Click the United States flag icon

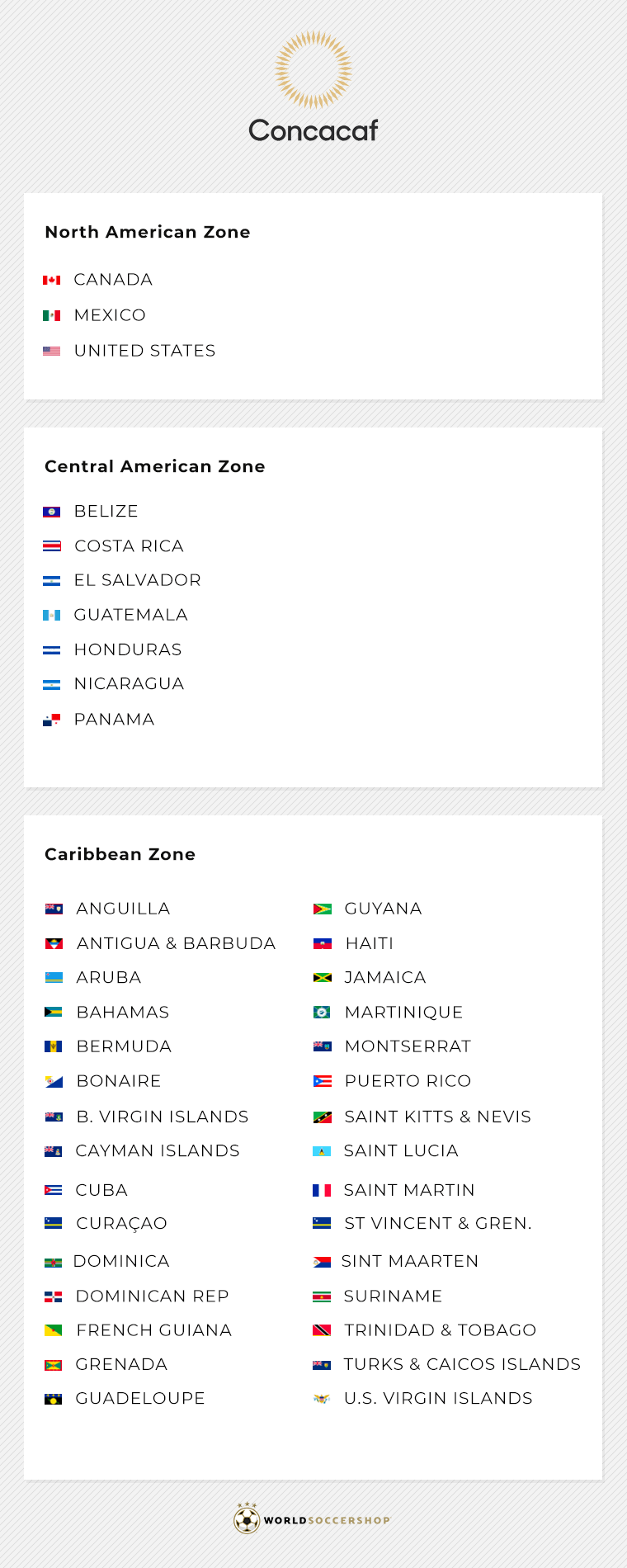click(x=52, y=351)
